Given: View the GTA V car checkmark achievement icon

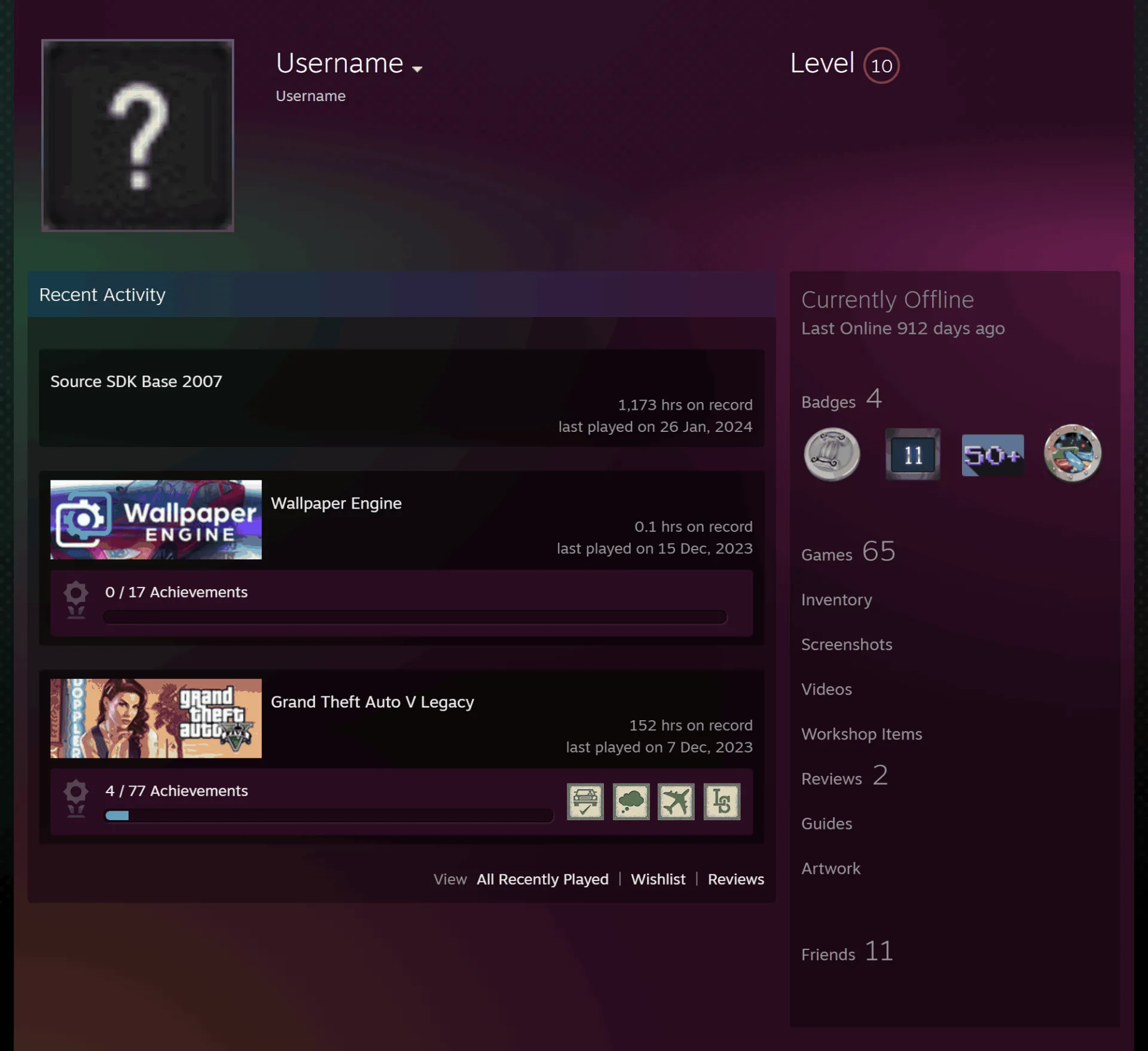Looking at the screenshot, I should [x=585, y=802].
